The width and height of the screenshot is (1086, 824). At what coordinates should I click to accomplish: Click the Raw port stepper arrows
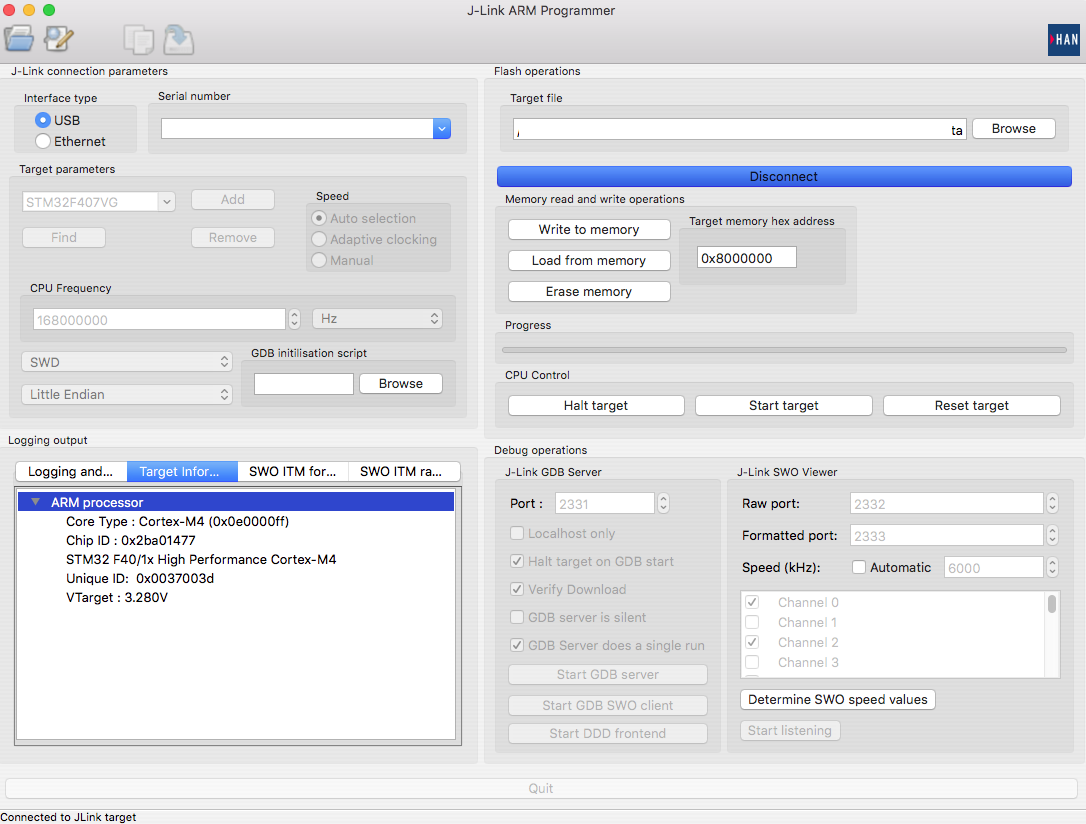click(1053, 503)
